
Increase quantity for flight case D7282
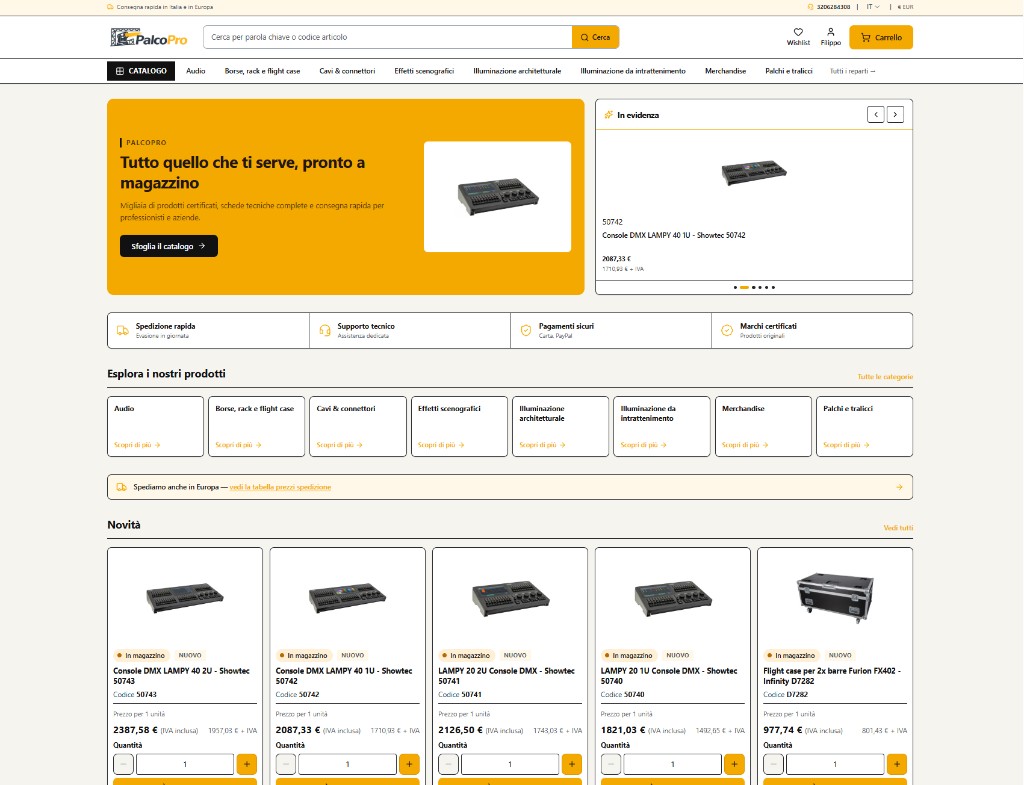(x=897, y=764)
